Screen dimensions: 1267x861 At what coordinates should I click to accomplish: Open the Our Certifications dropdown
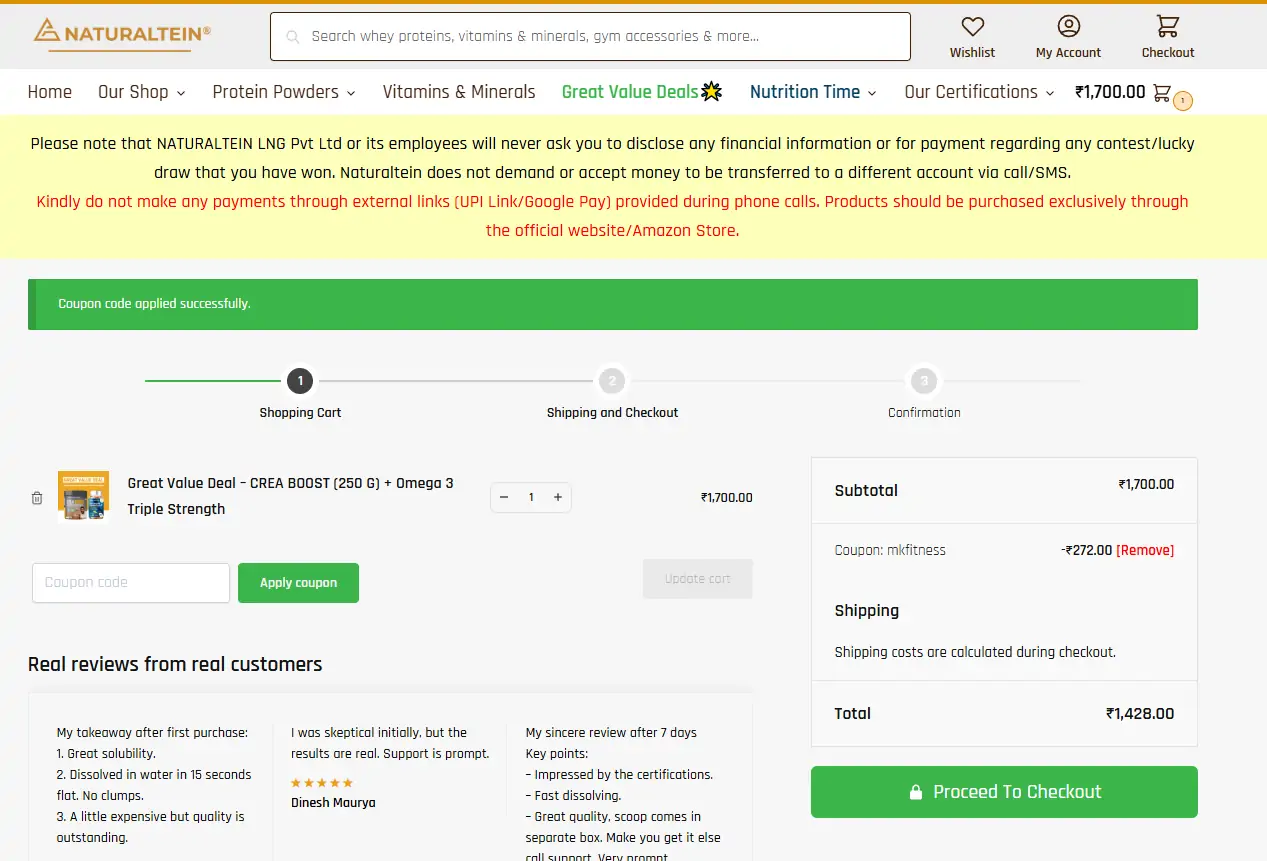click(978, 91)
